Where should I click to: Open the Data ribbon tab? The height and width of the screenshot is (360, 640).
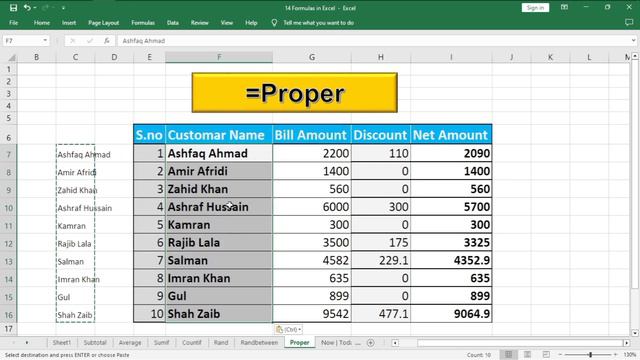point(173,23)
